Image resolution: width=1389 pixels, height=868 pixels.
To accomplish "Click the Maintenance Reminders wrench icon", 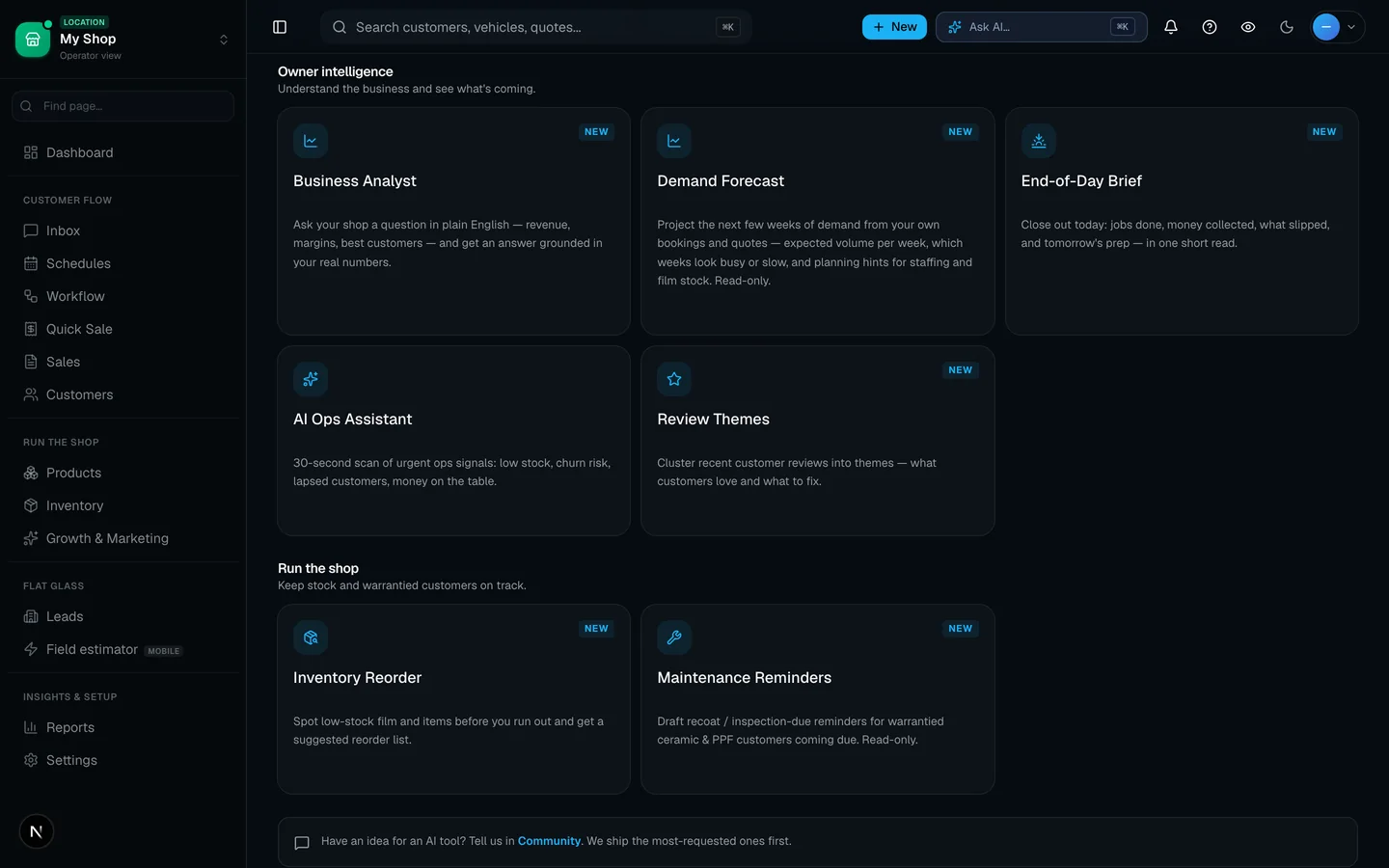I will (x=674, y=637).
